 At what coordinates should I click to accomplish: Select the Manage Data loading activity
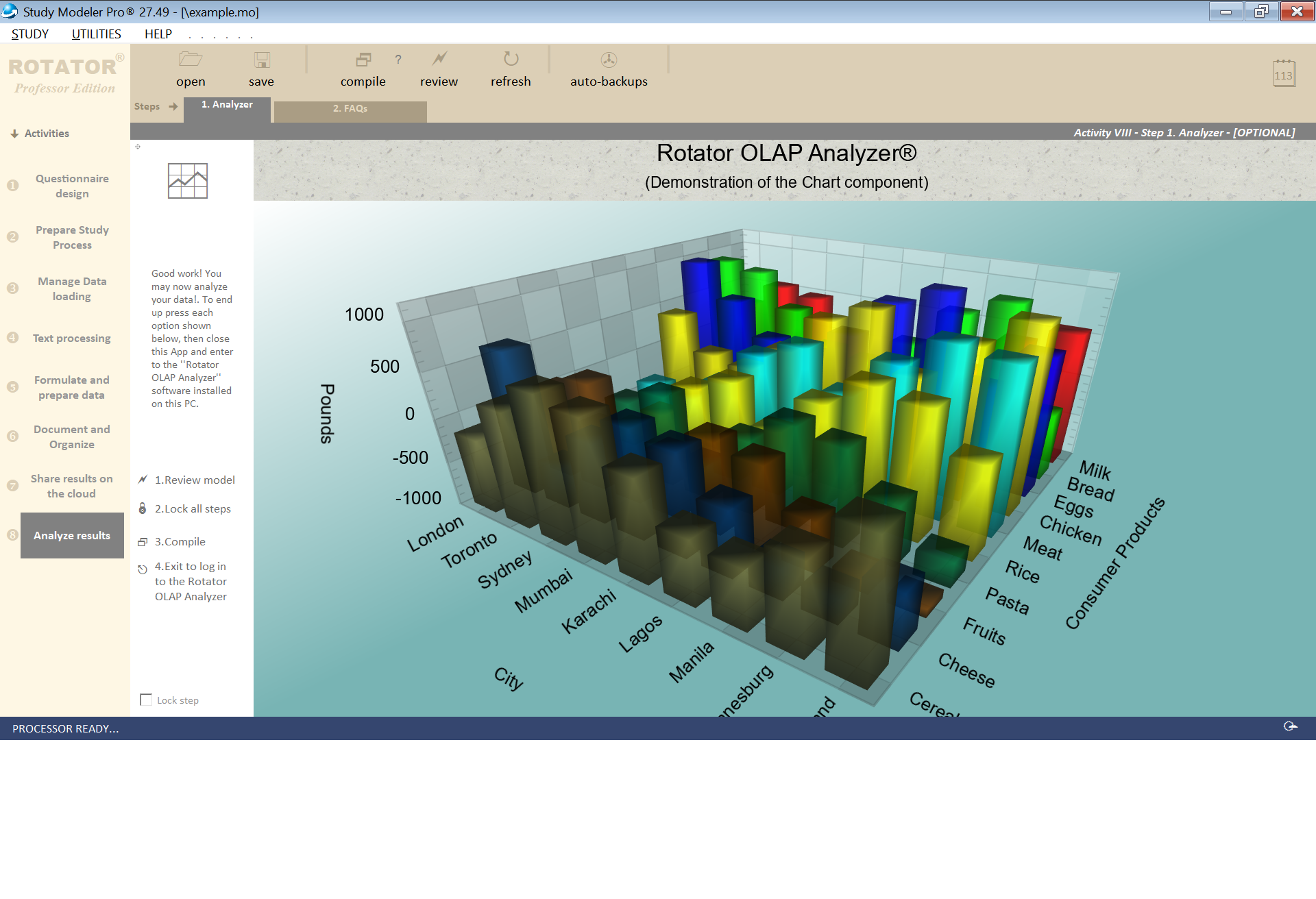72,288
